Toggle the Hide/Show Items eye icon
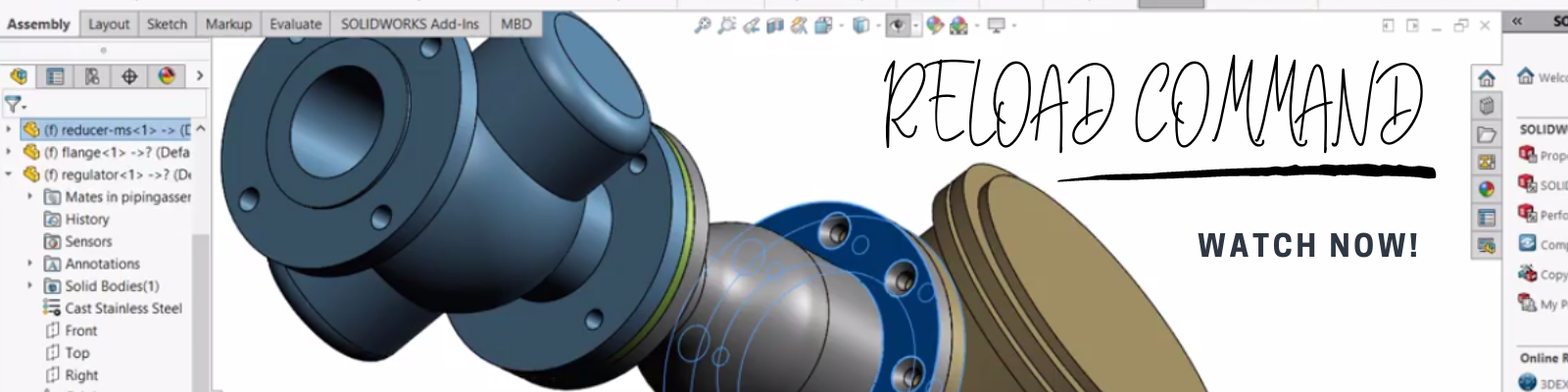This screenshot has width=1568, height=392. (x=897, y=25)
